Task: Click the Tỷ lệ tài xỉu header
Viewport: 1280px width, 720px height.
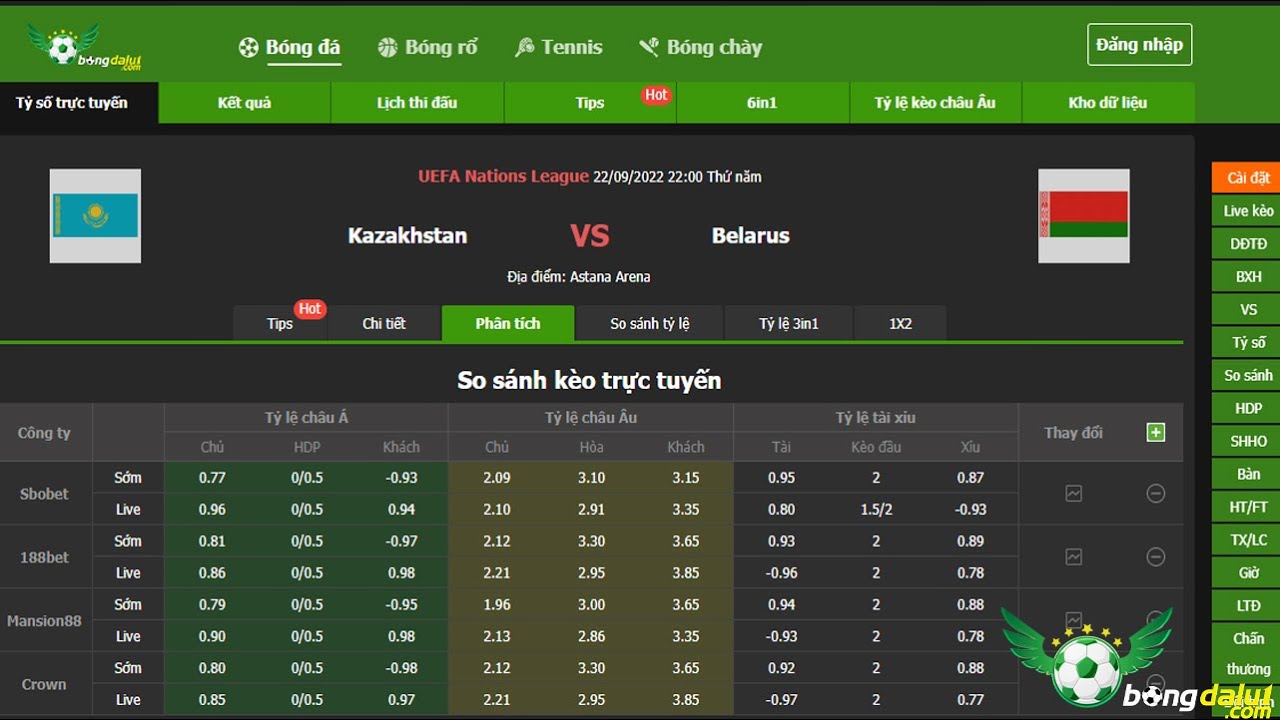Action: click(x=876, y=417)
